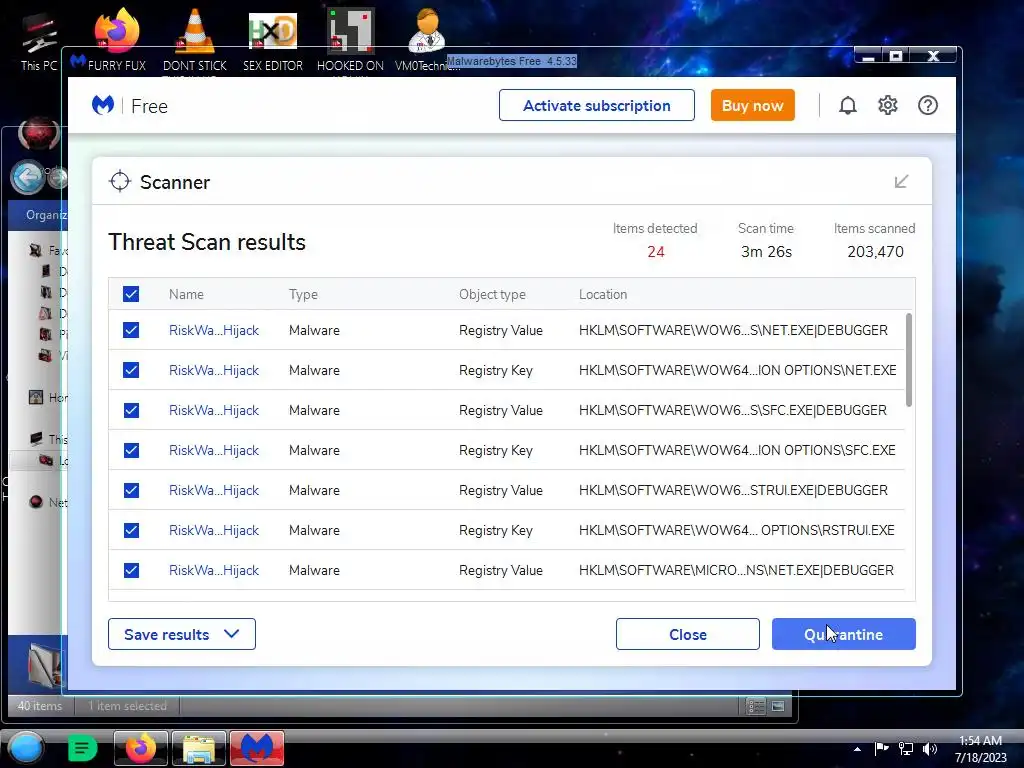
Task: Open RiskWa...Hijack link for OPTIONS\RSTRUI.EXE row
Action: tap(214, 530)
